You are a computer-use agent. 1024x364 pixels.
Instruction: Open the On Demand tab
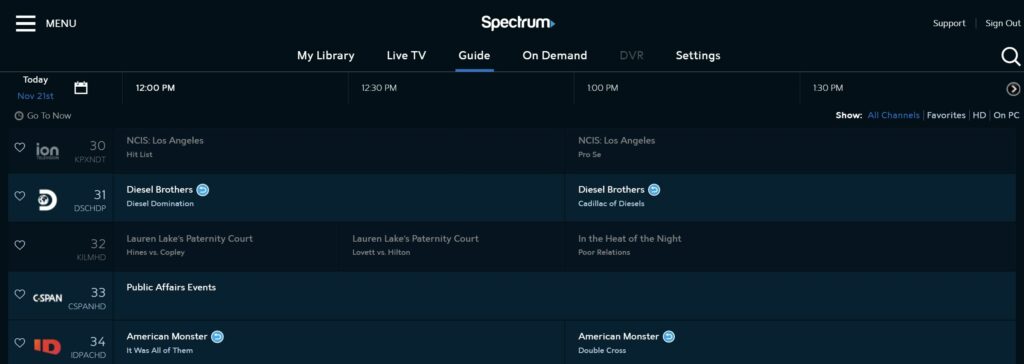point(554,56)
